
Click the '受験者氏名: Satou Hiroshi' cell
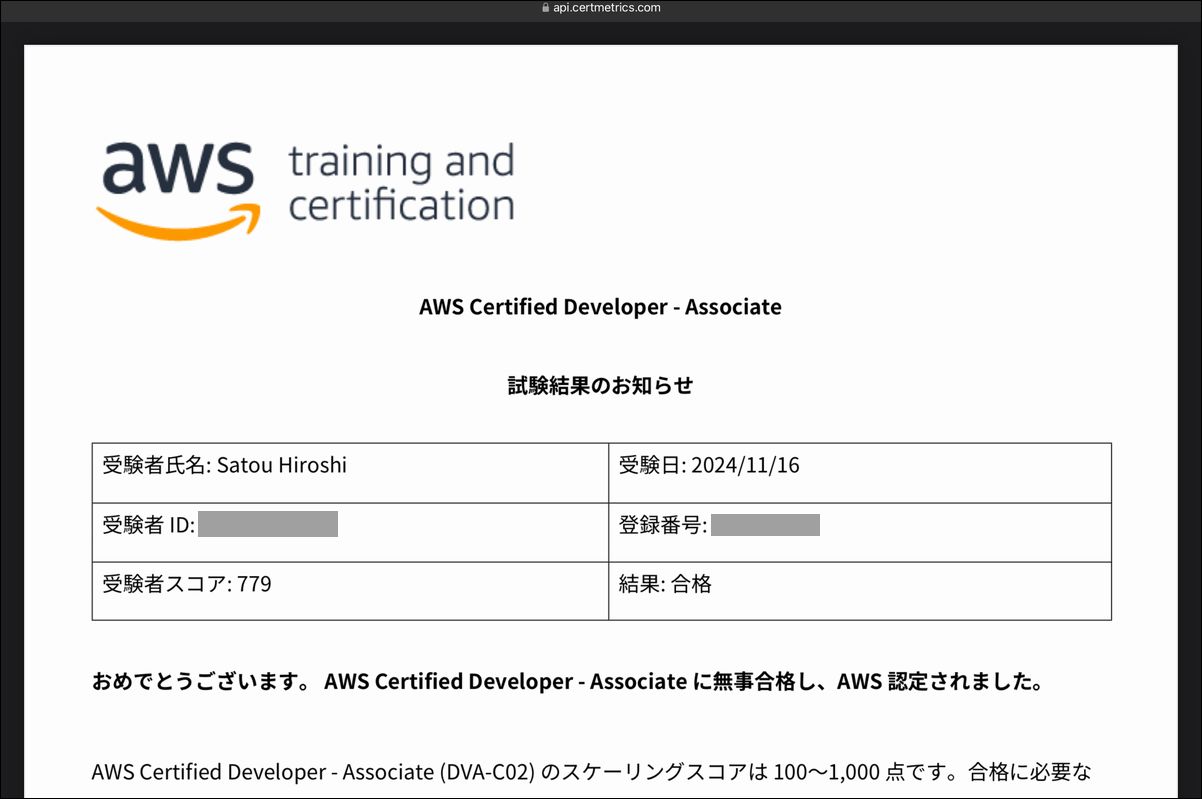tap(350, 473)
